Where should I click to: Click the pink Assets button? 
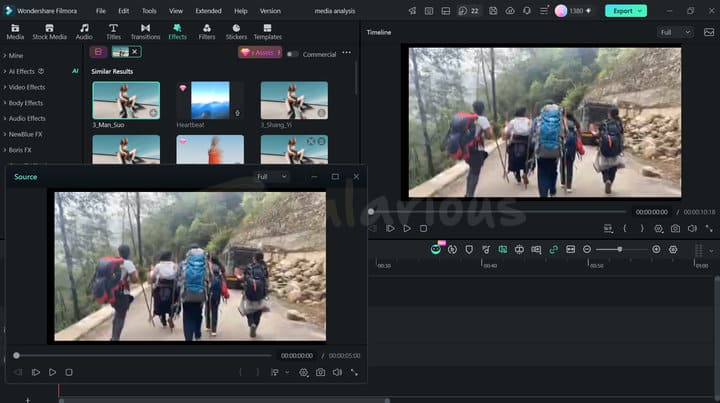260,53
